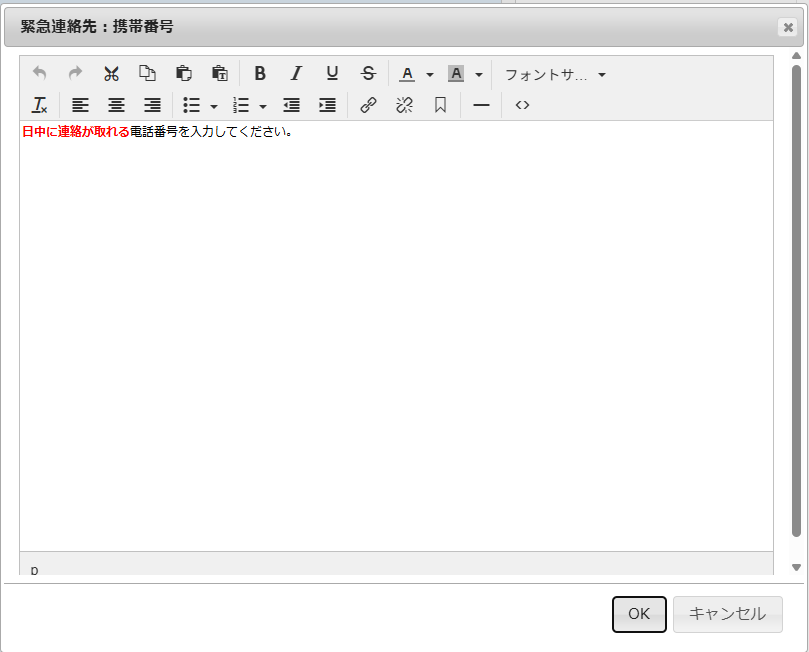
Task: Open the フォントサ... font size dropdown
Action: pyautogui.click(x=555, y=75)
